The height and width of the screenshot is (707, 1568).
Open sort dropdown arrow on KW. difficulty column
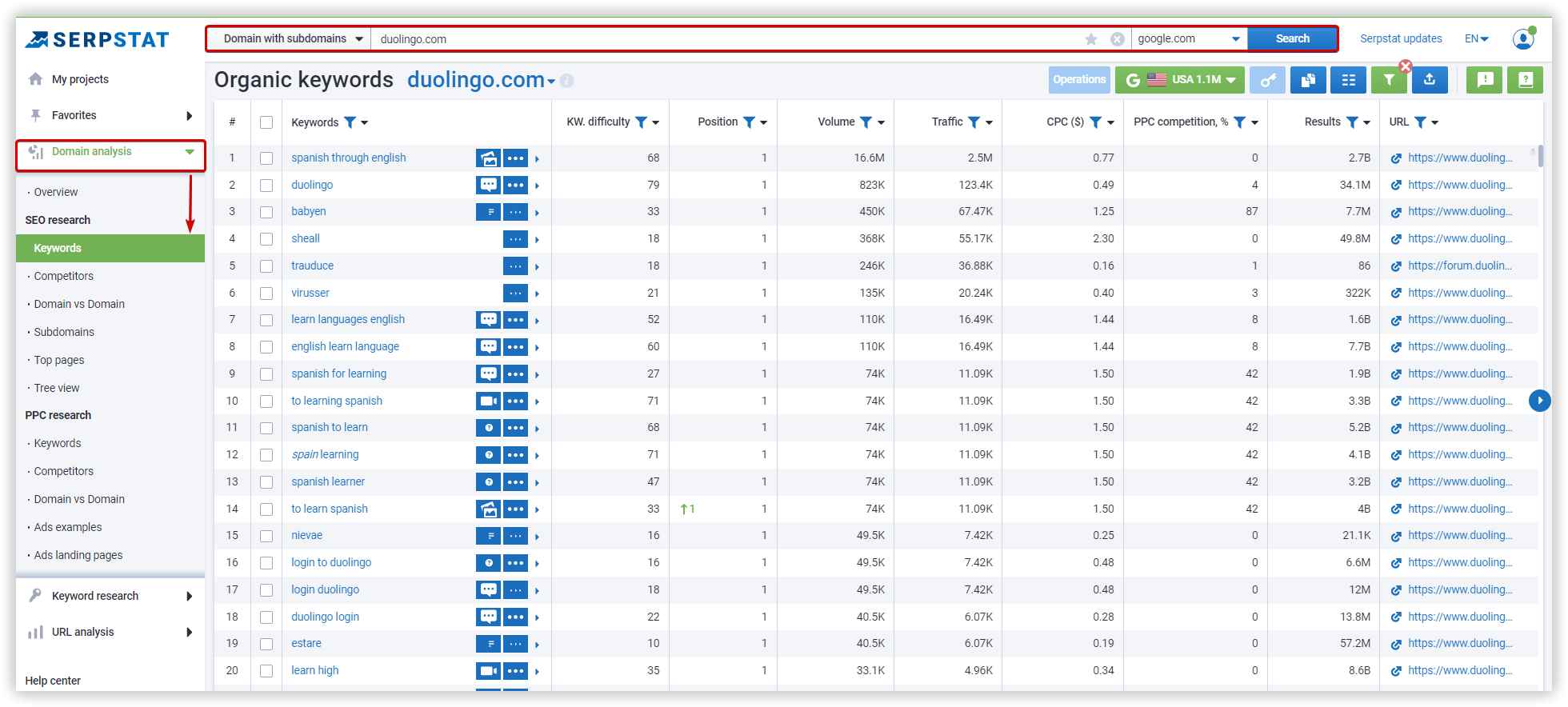point(656,123)
